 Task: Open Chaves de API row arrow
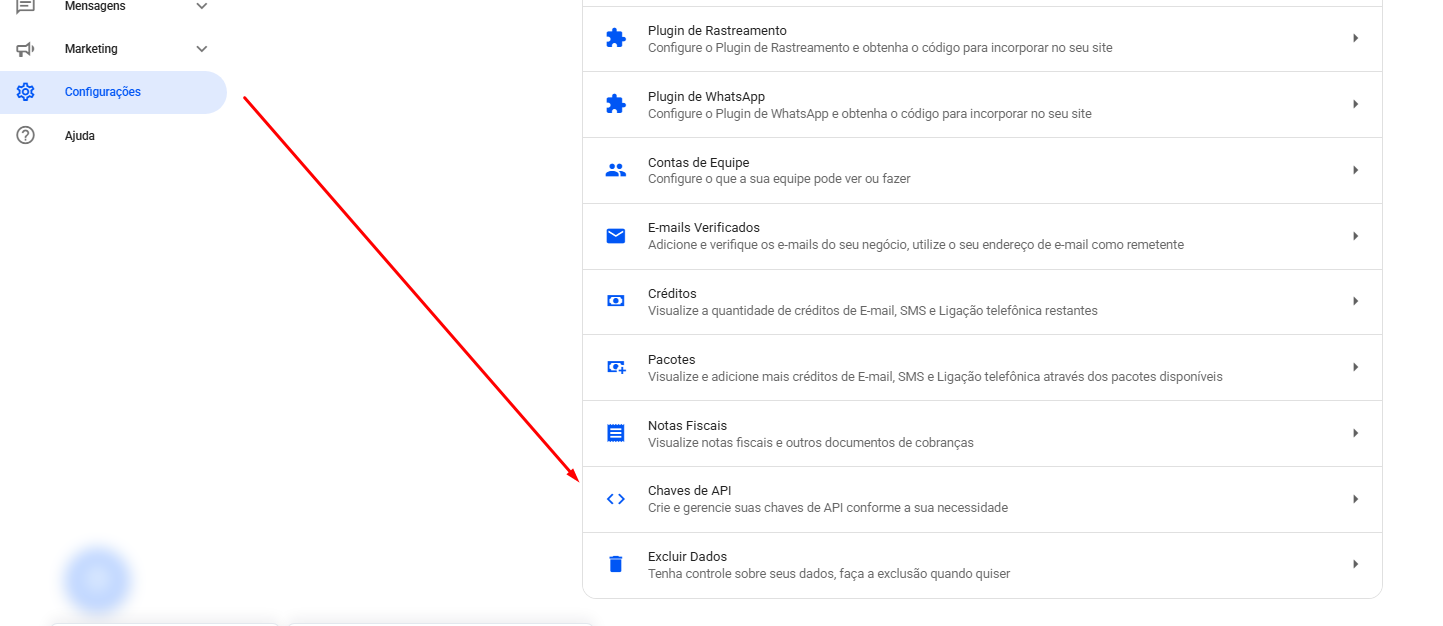(1356, 499)
